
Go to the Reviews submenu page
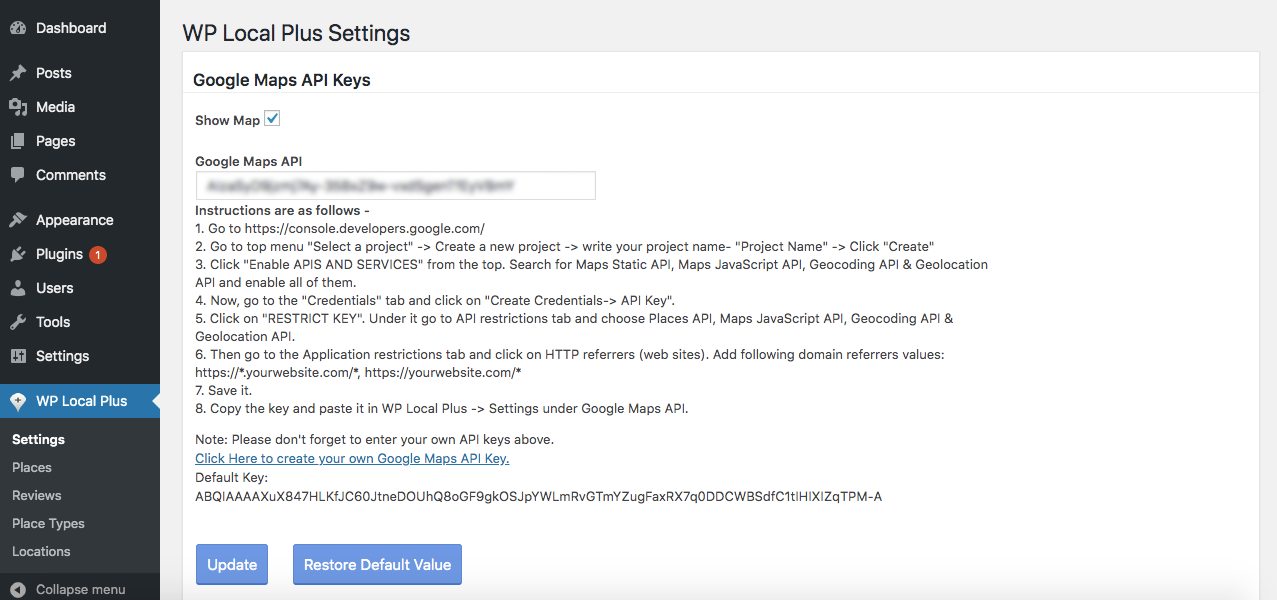[x=37, y=495]
